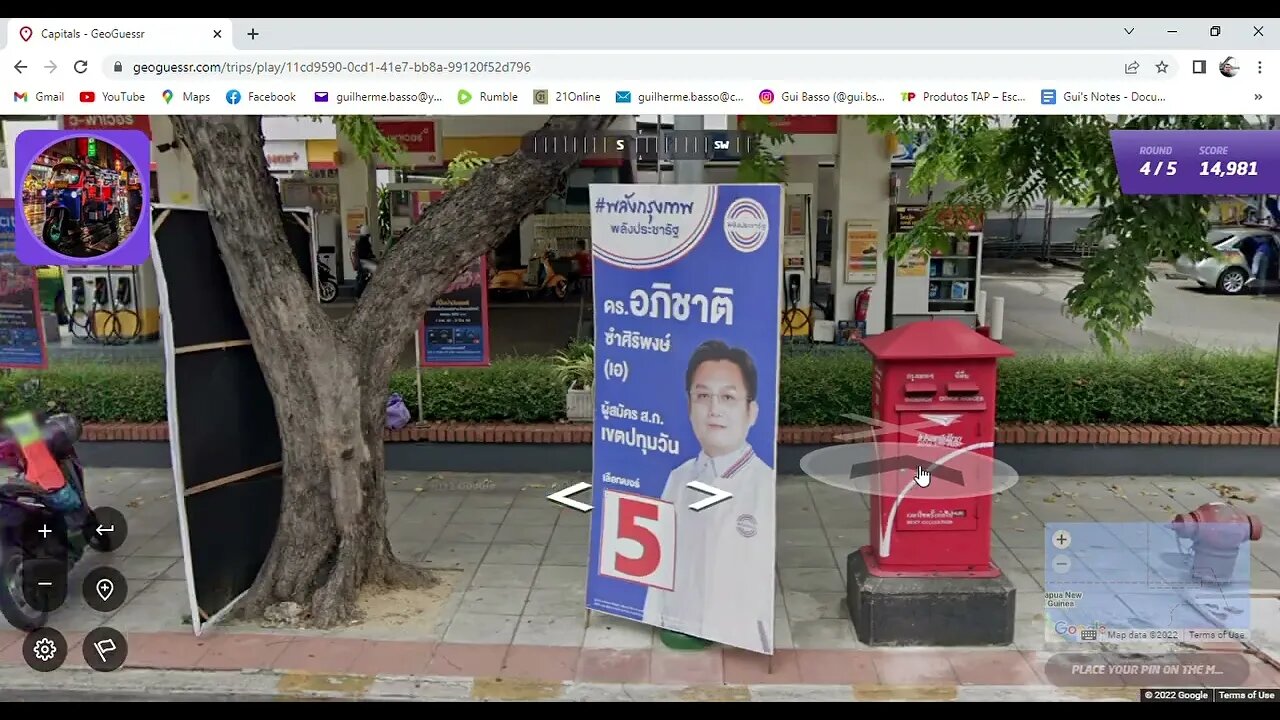The height and width of the screenshot is (720, 1280).
Task: Select the Capitals - GeoGuessr tab
Action: click(x=120, y=33)
